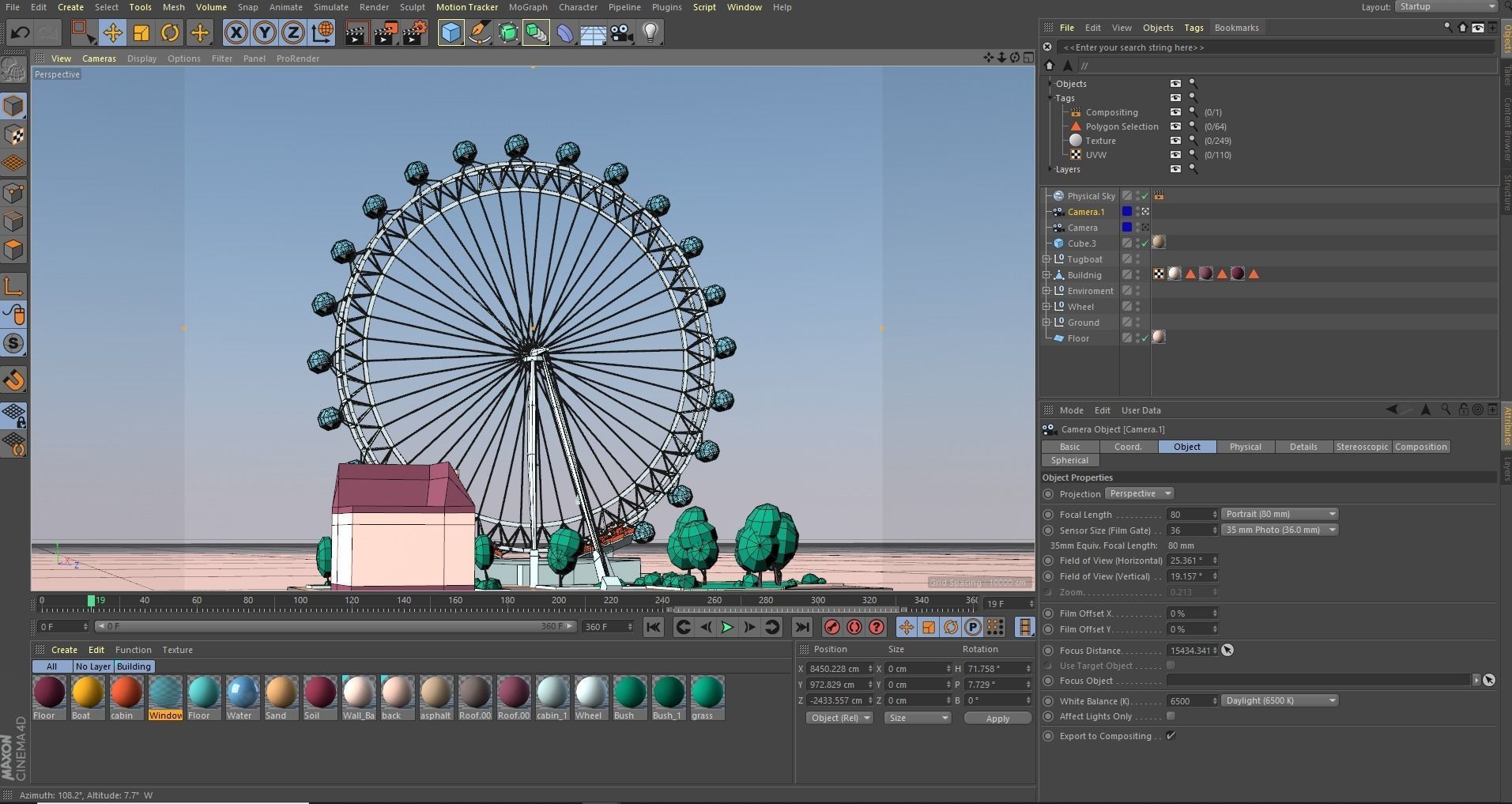Open the Cameras viewport menu
The width and height of the screenshot is (1512, 804).
[99, 59]
